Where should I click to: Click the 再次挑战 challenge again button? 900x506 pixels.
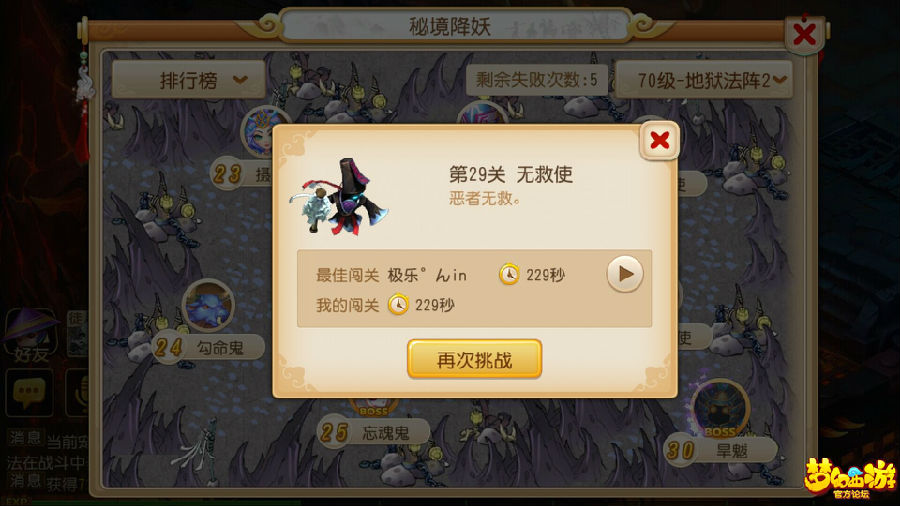click(x=474, y=359)
